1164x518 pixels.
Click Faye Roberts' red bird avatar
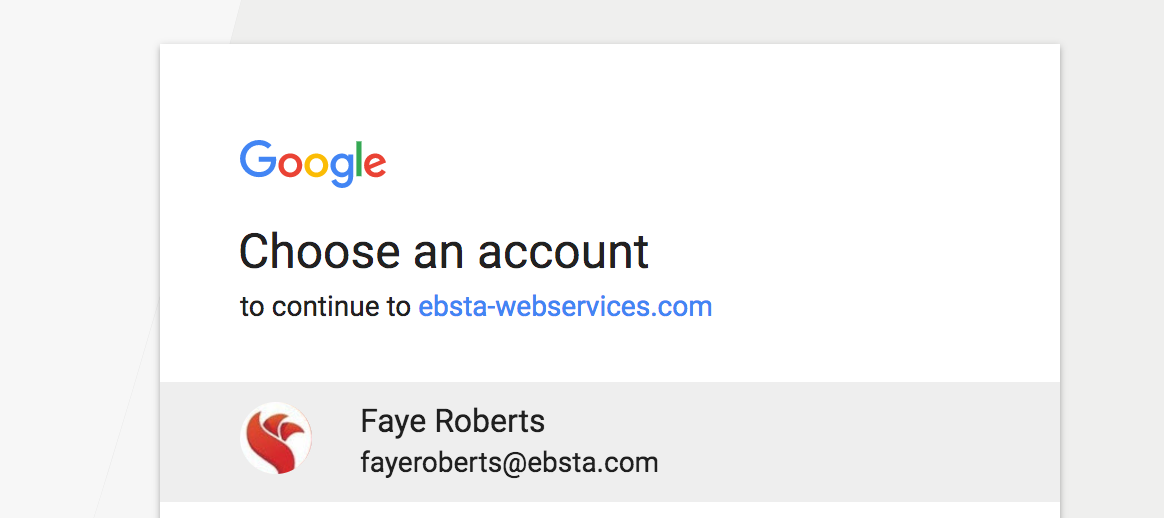[x=276, y=438]
